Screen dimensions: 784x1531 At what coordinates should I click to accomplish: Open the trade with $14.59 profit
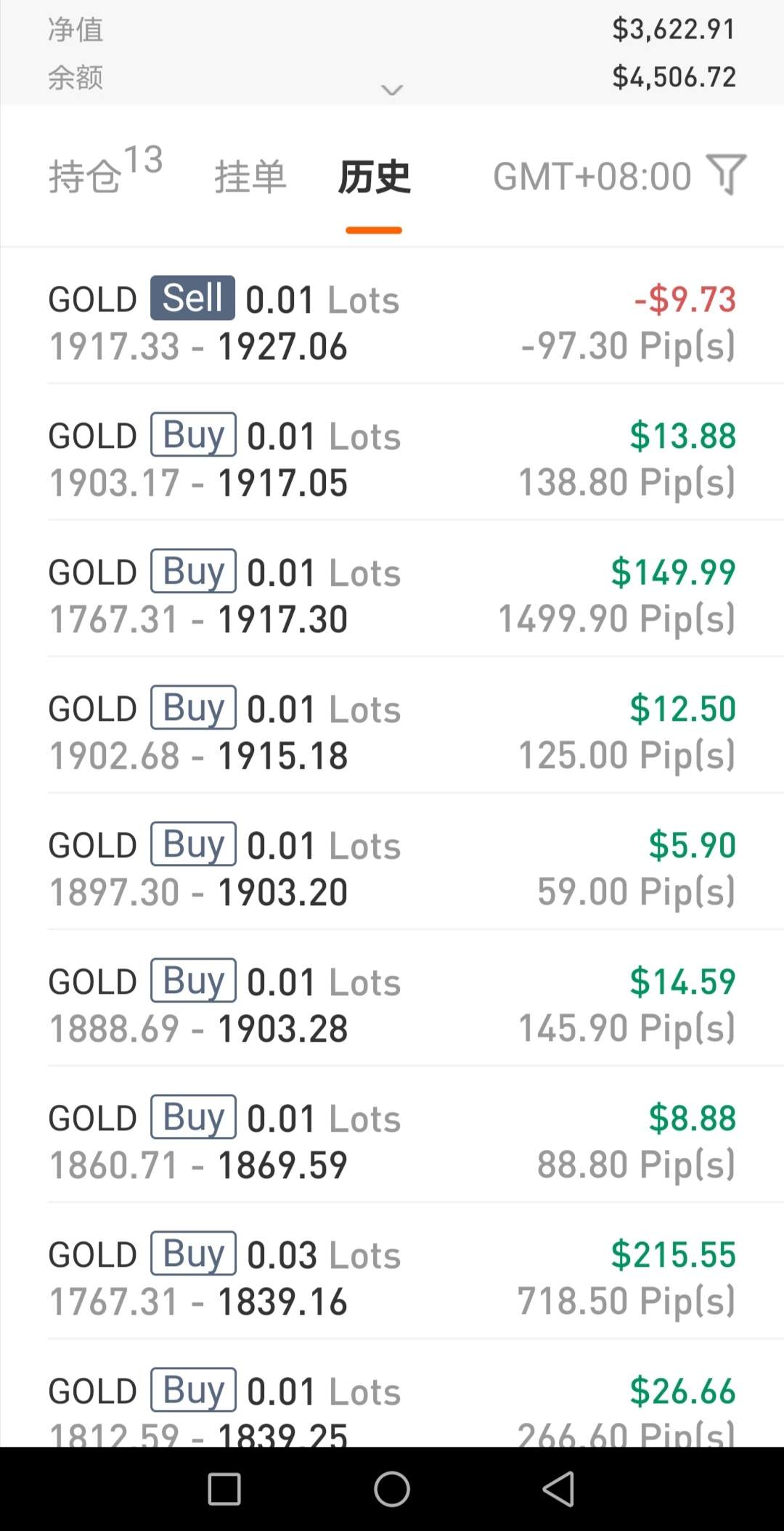pyautogui.click(x=392, y=1004)
